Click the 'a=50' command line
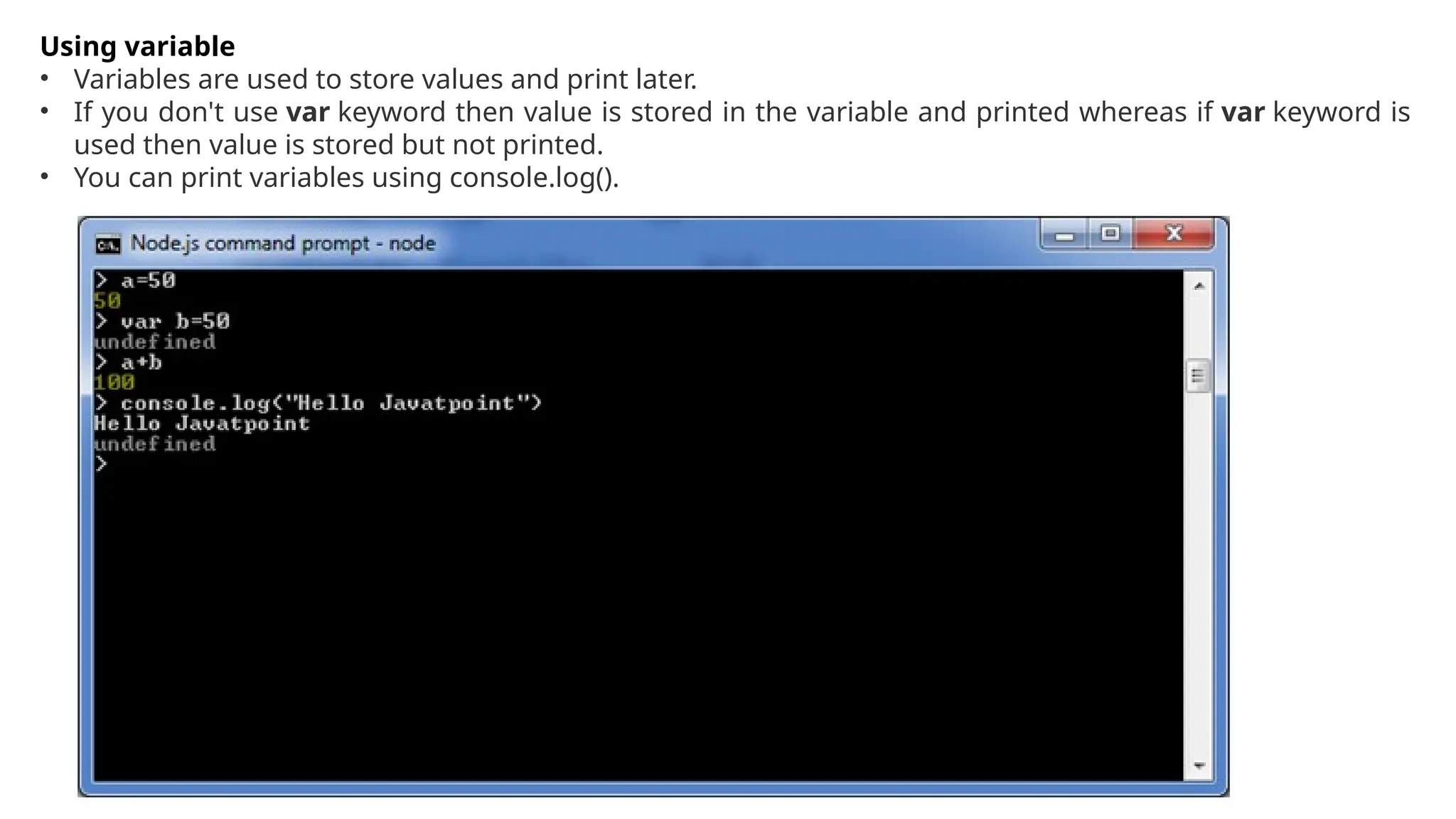1456x819 pixels. tap(135, 281)
